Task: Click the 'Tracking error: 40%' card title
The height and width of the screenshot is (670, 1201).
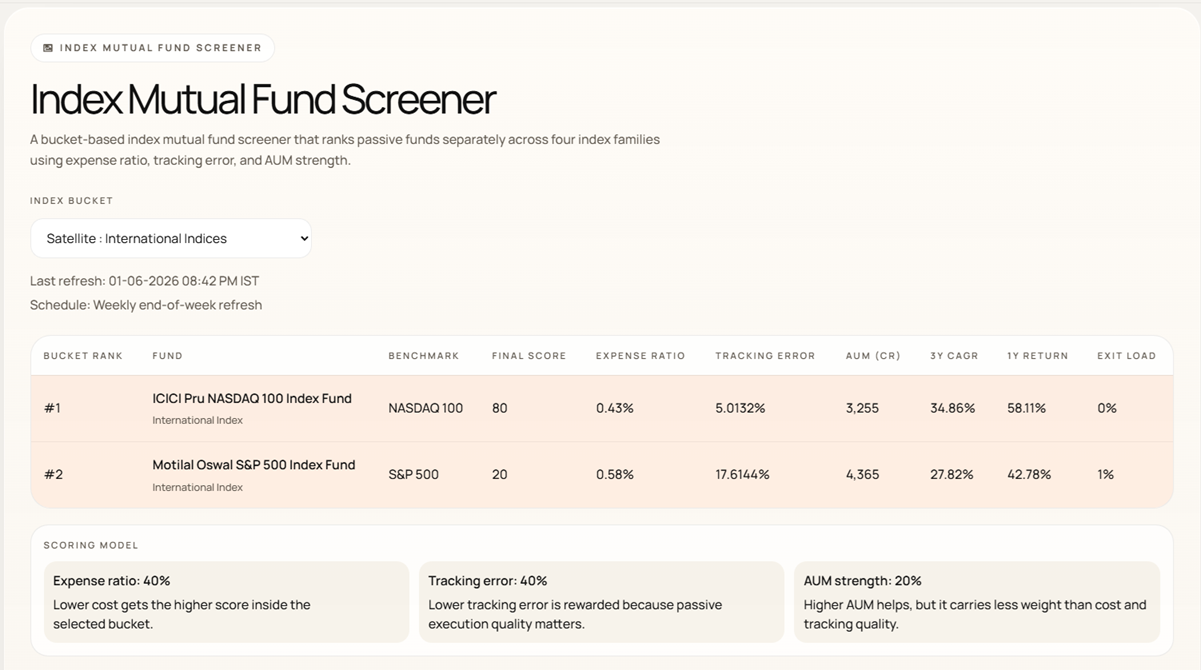Action: [488, 581]
